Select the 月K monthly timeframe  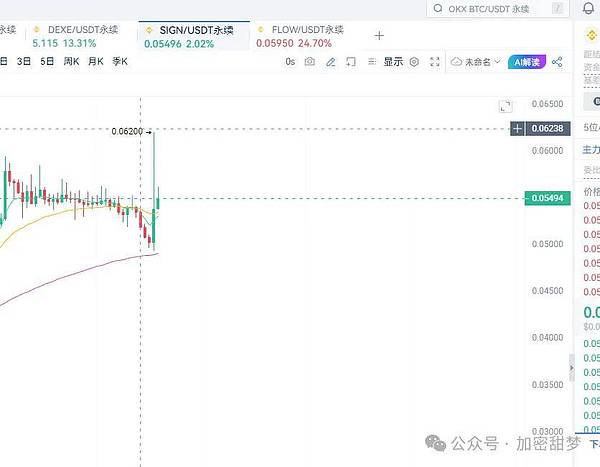(96, 62)
